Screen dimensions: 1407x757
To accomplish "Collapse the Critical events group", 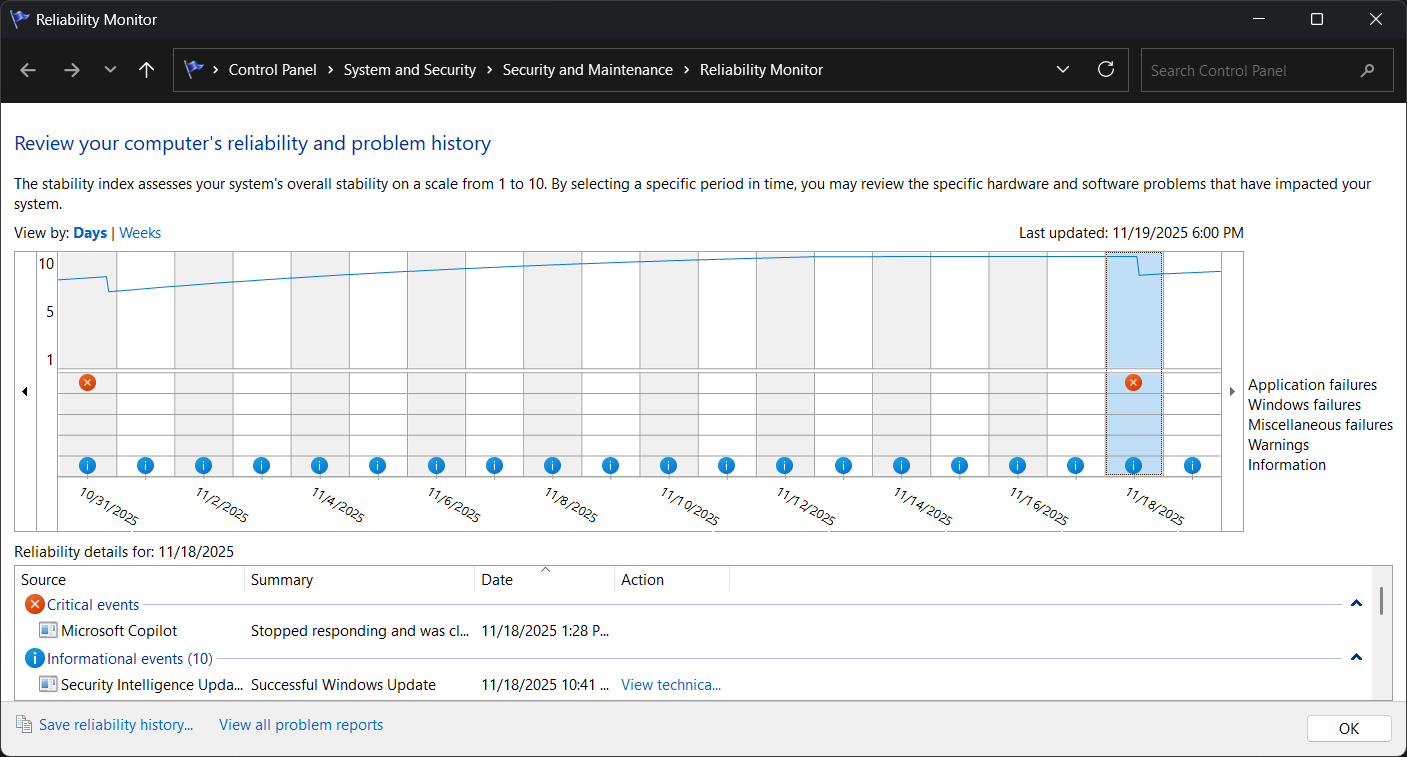I will (1356, 604).
